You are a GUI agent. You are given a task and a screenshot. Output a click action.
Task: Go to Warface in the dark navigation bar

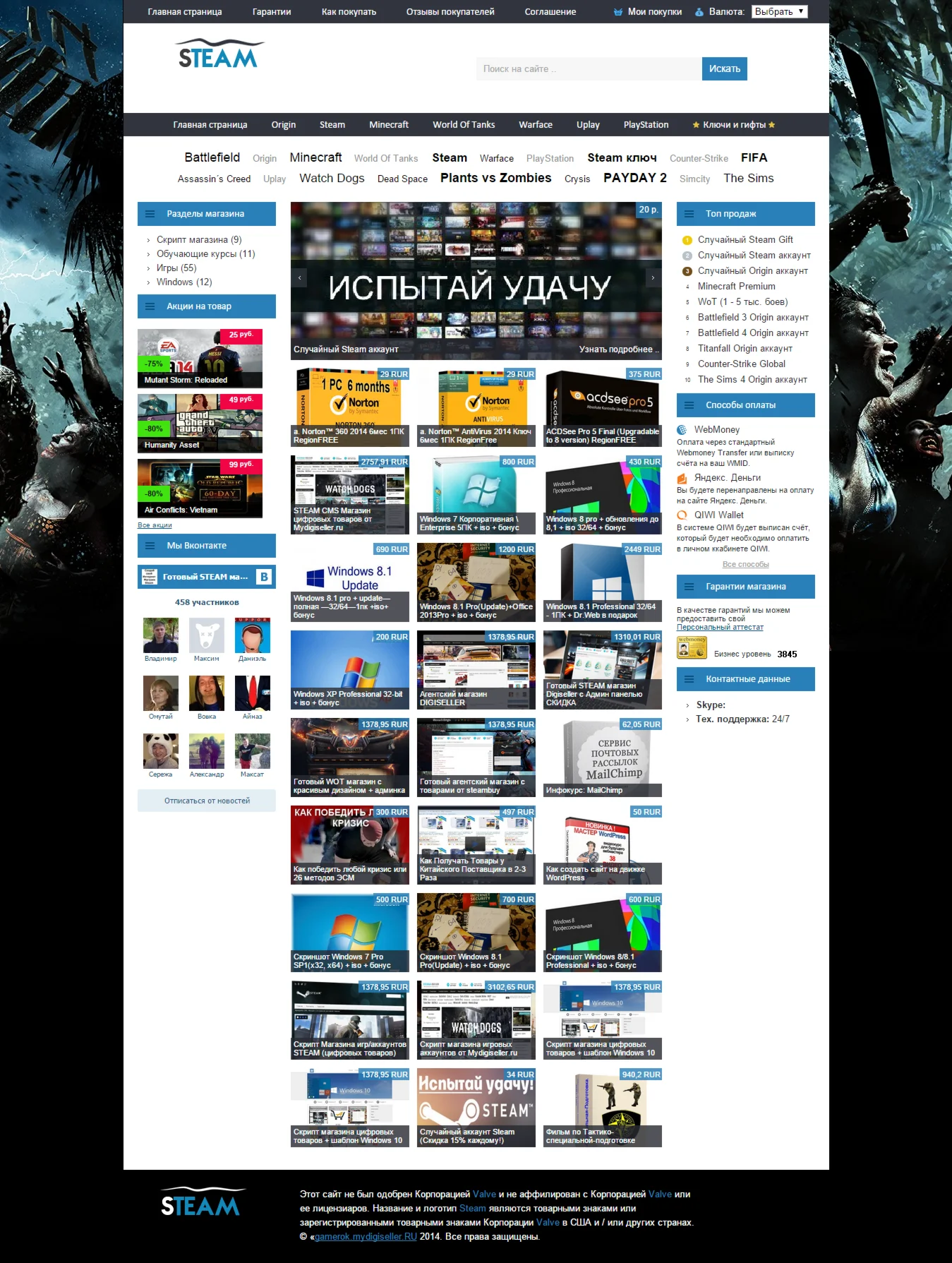coord(536,125)
